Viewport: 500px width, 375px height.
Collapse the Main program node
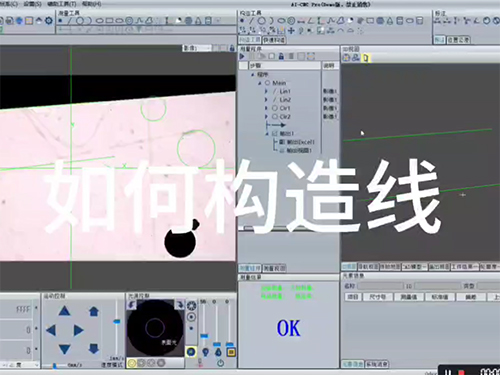coord(260,83)
